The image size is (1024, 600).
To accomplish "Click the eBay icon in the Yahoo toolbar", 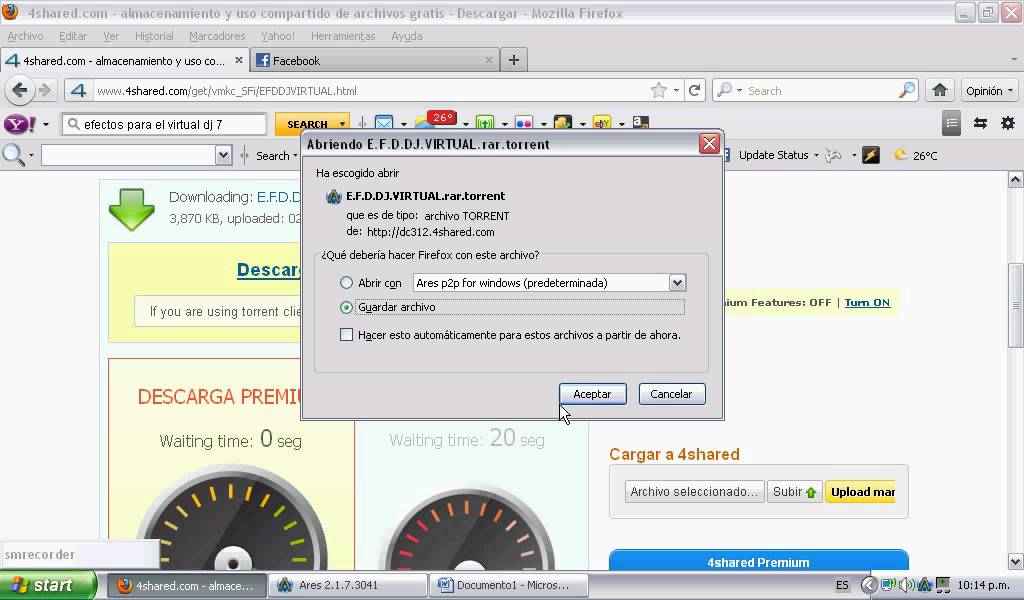I will tap(601, 122).
